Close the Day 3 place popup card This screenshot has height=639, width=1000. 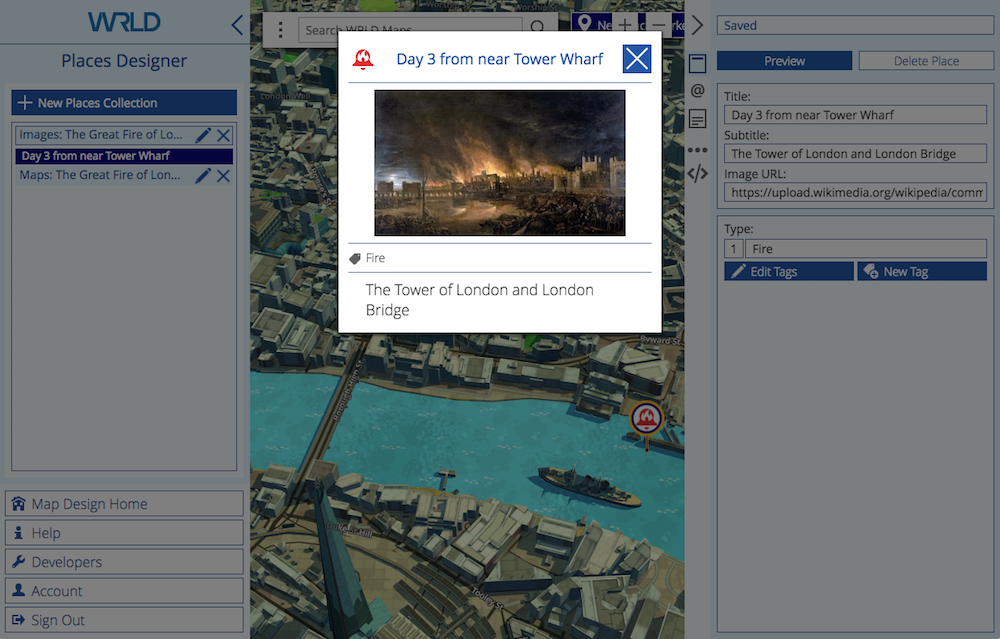tap(636, 59)
